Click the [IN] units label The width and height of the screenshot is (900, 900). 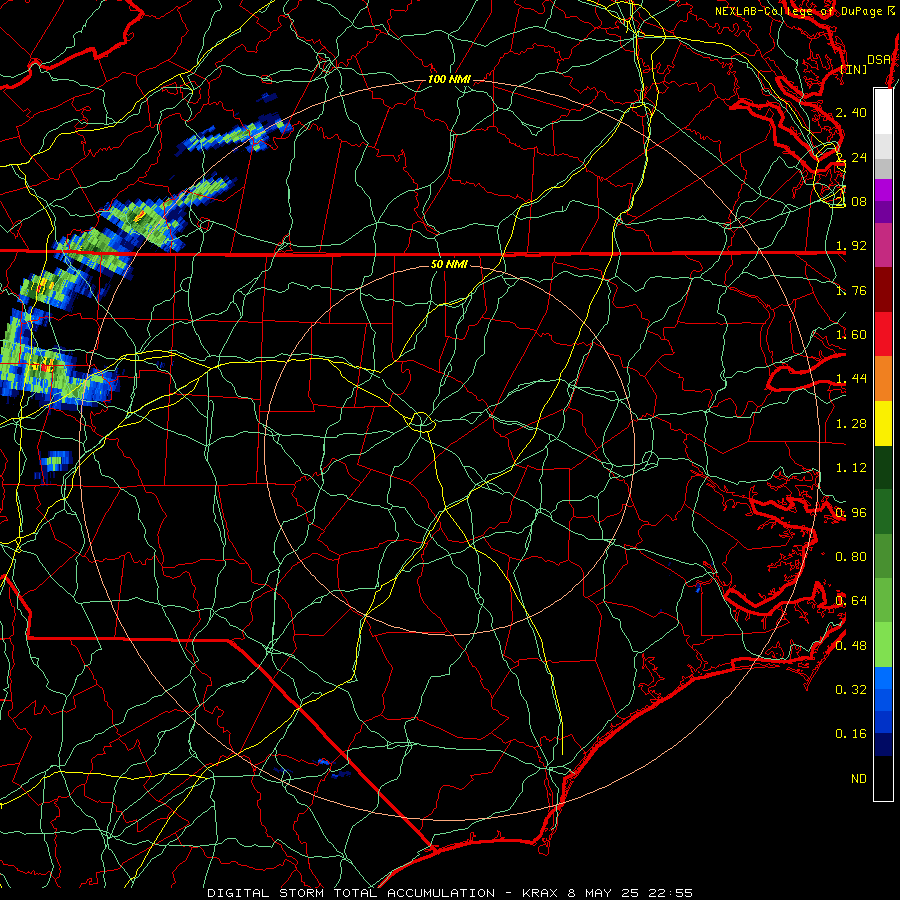(x=854, y=69)
